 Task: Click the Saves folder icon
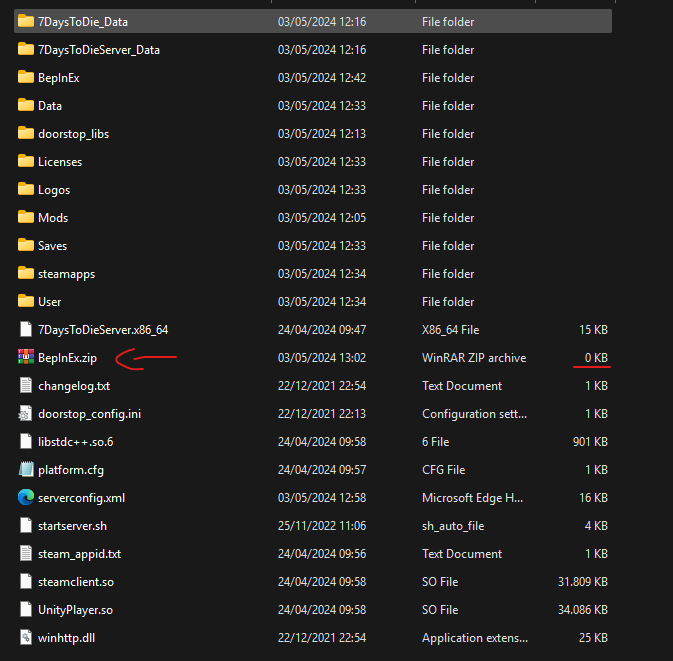click(26, 245)
